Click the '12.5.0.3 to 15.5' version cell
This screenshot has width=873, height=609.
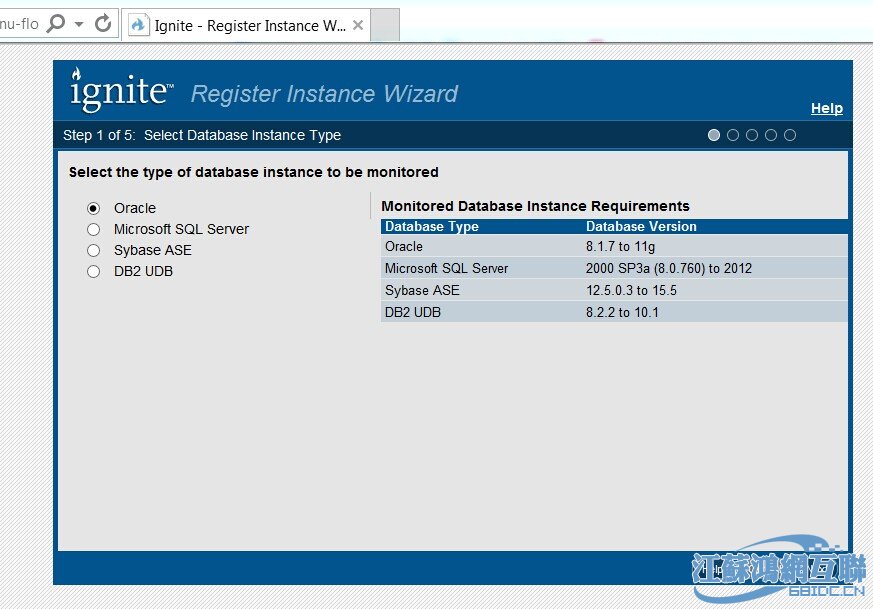[631, 291]
